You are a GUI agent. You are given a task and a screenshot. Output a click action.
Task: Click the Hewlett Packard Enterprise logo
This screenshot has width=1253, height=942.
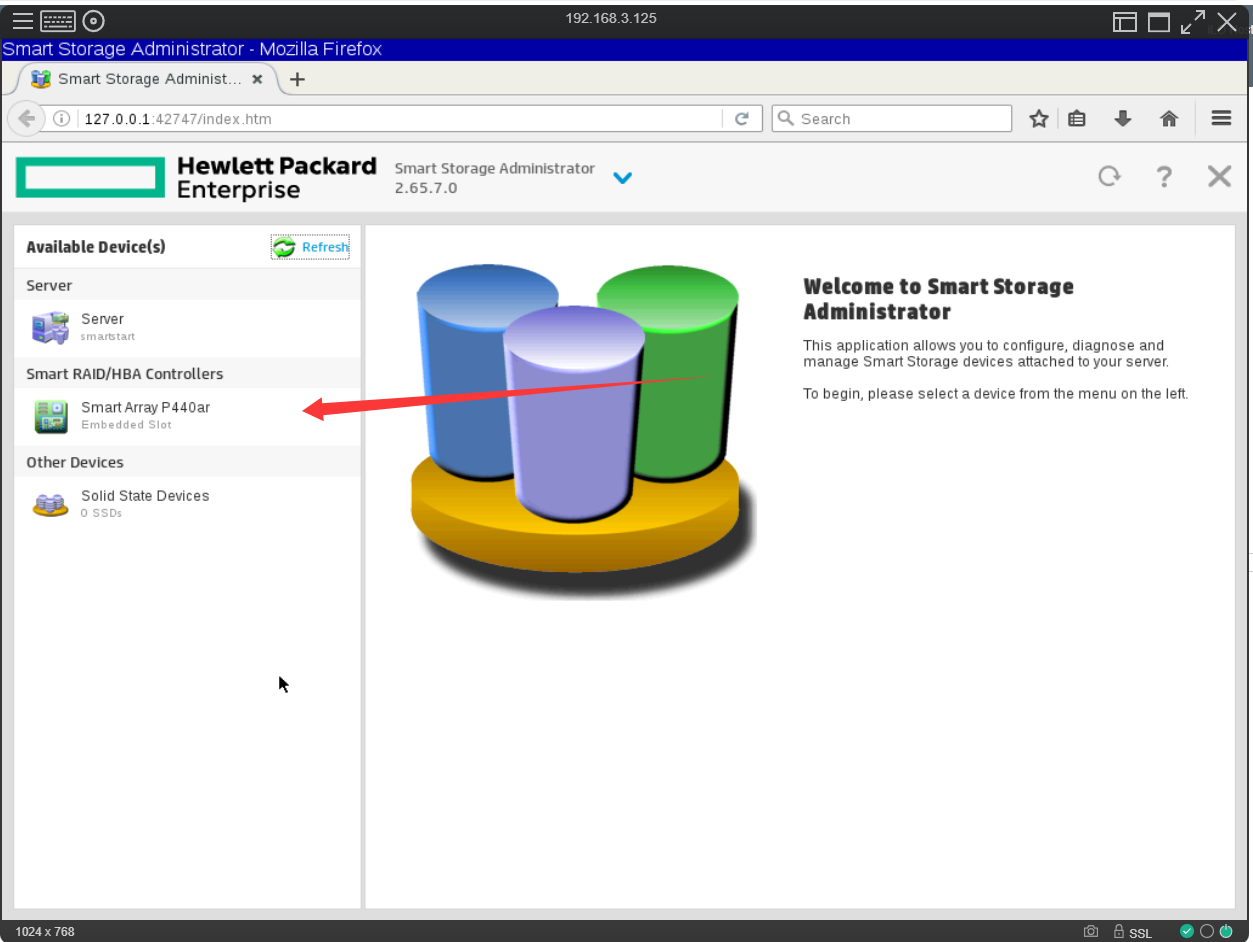(x=197, y=177)
